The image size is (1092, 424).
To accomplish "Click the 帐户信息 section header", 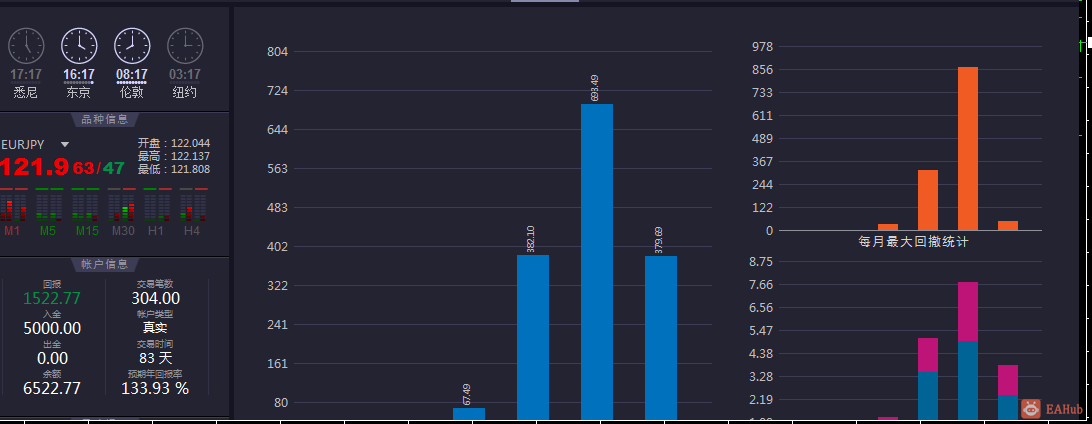I will (105, 265).
